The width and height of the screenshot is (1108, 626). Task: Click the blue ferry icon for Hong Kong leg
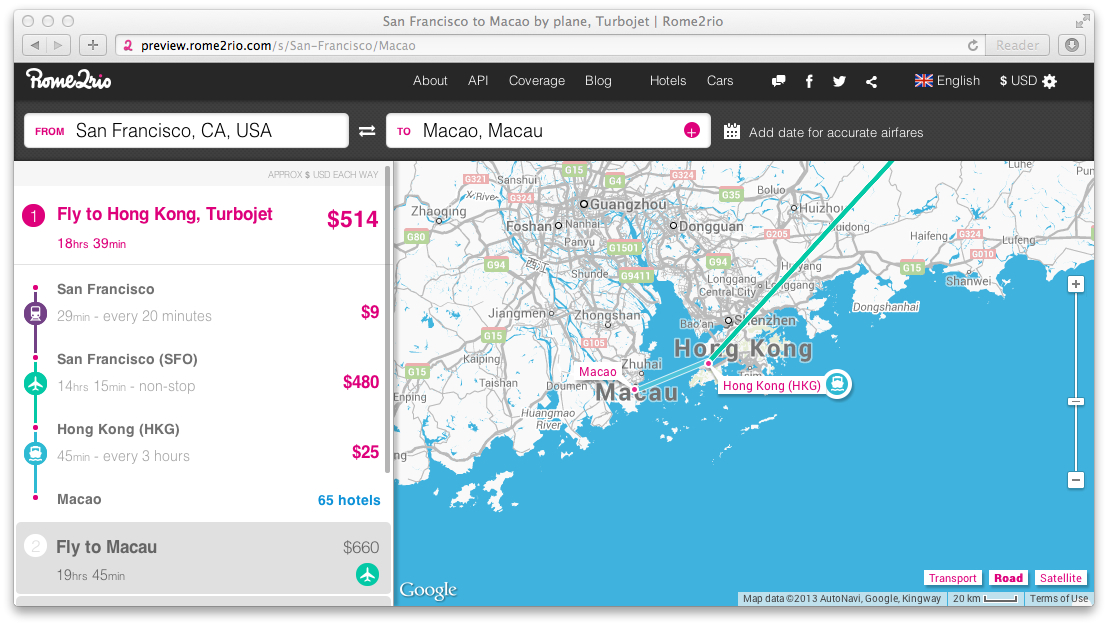pos(35,453)
